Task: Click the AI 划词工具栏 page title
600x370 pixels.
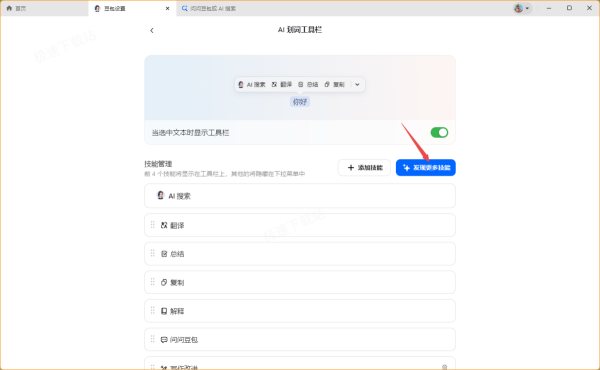Action: [300, 30]
